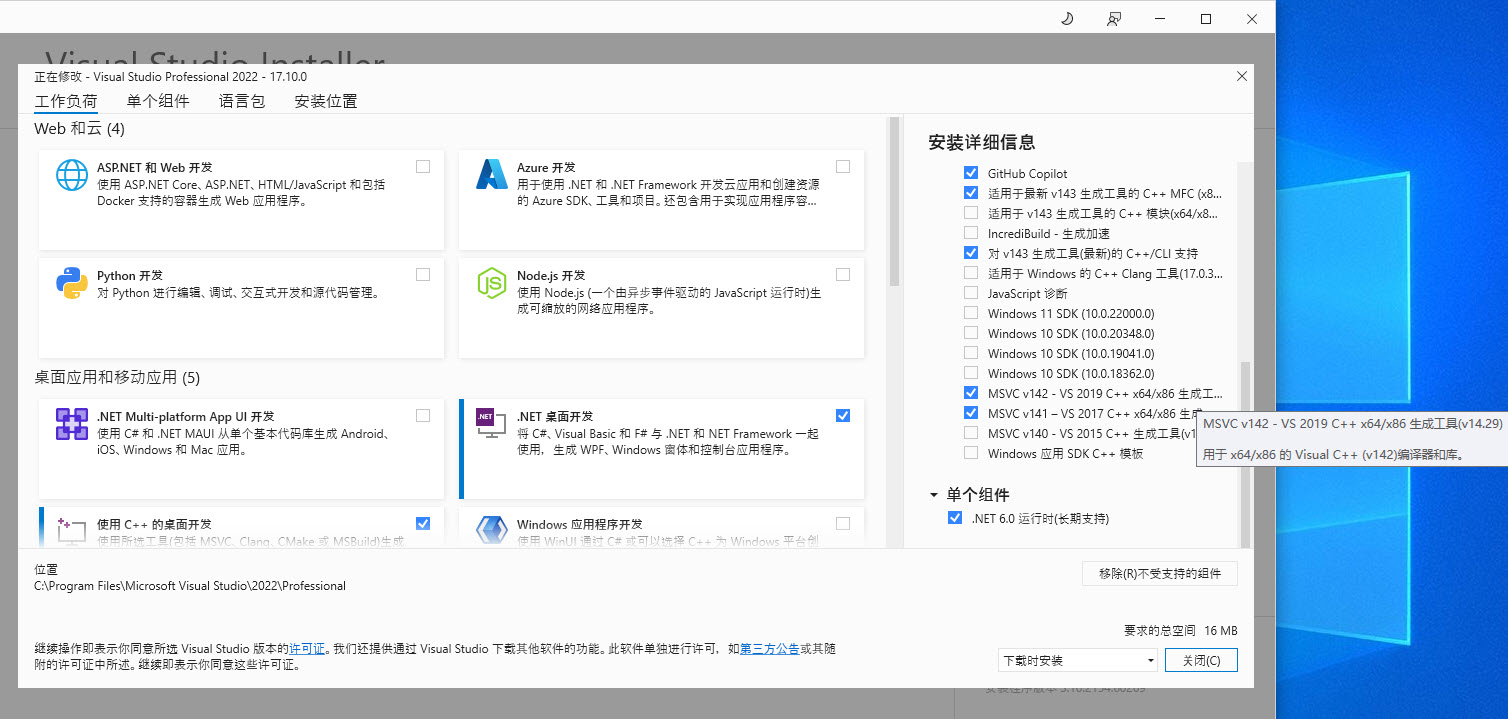
Task: Click the 移除不受支持的组件 button
Action: tap(1160, 573)
